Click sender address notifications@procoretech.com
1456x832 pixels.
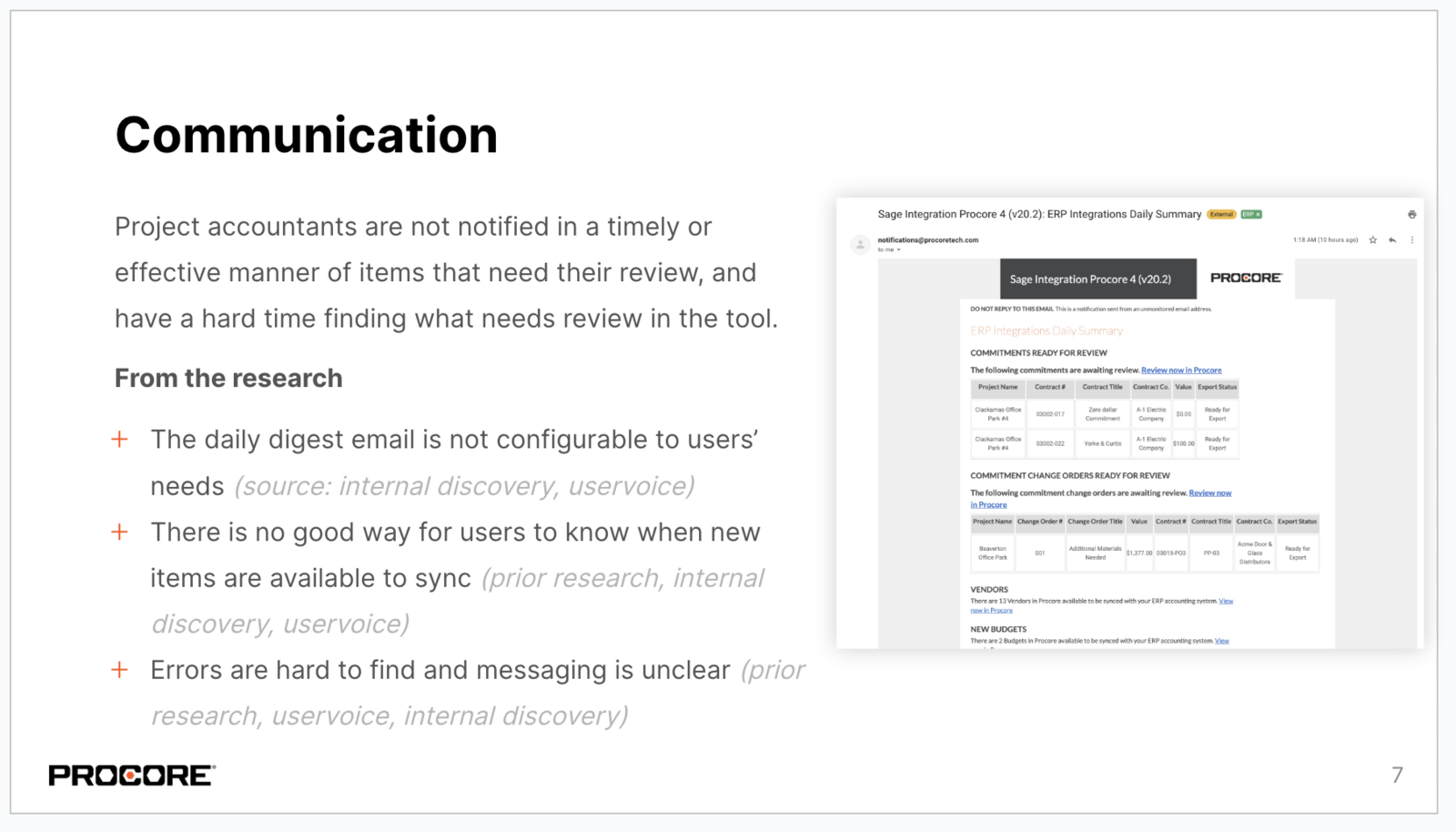[927, 240]
